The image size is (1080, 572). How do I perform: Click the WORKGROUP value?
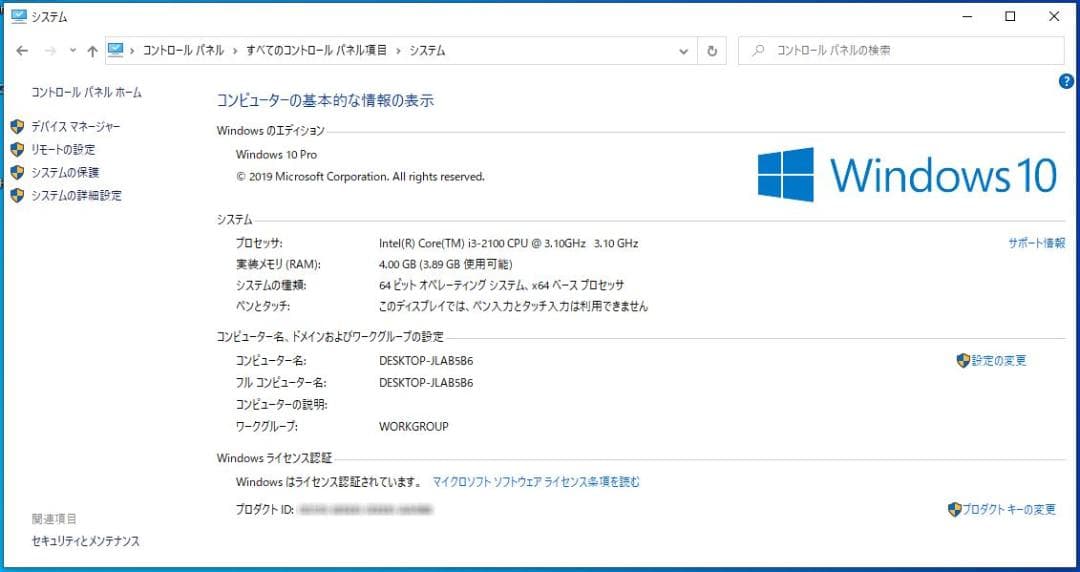tap(413, 427)
